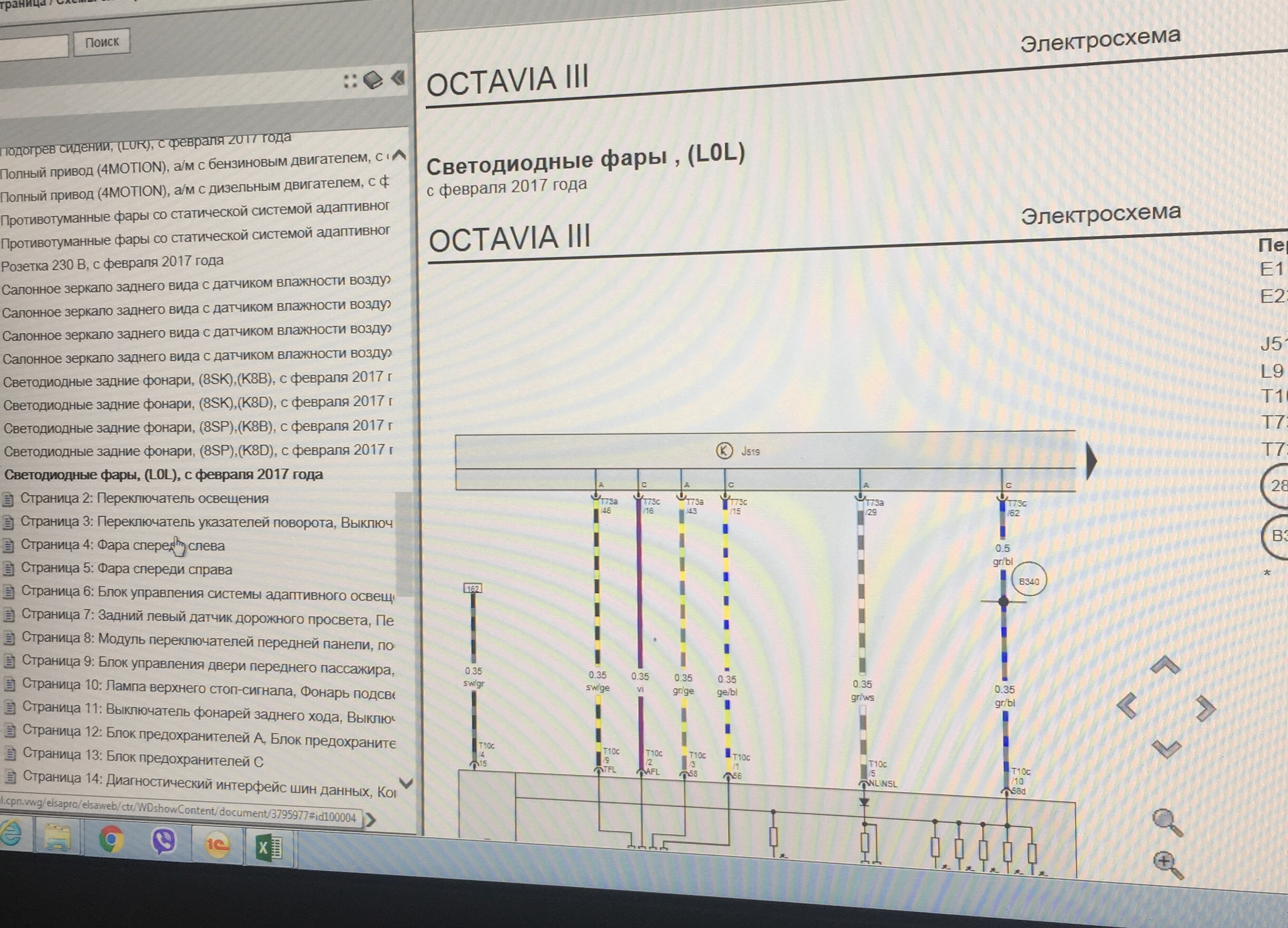
Task: Click the magnifier zoom-out icon
Action: (1167, 822)
